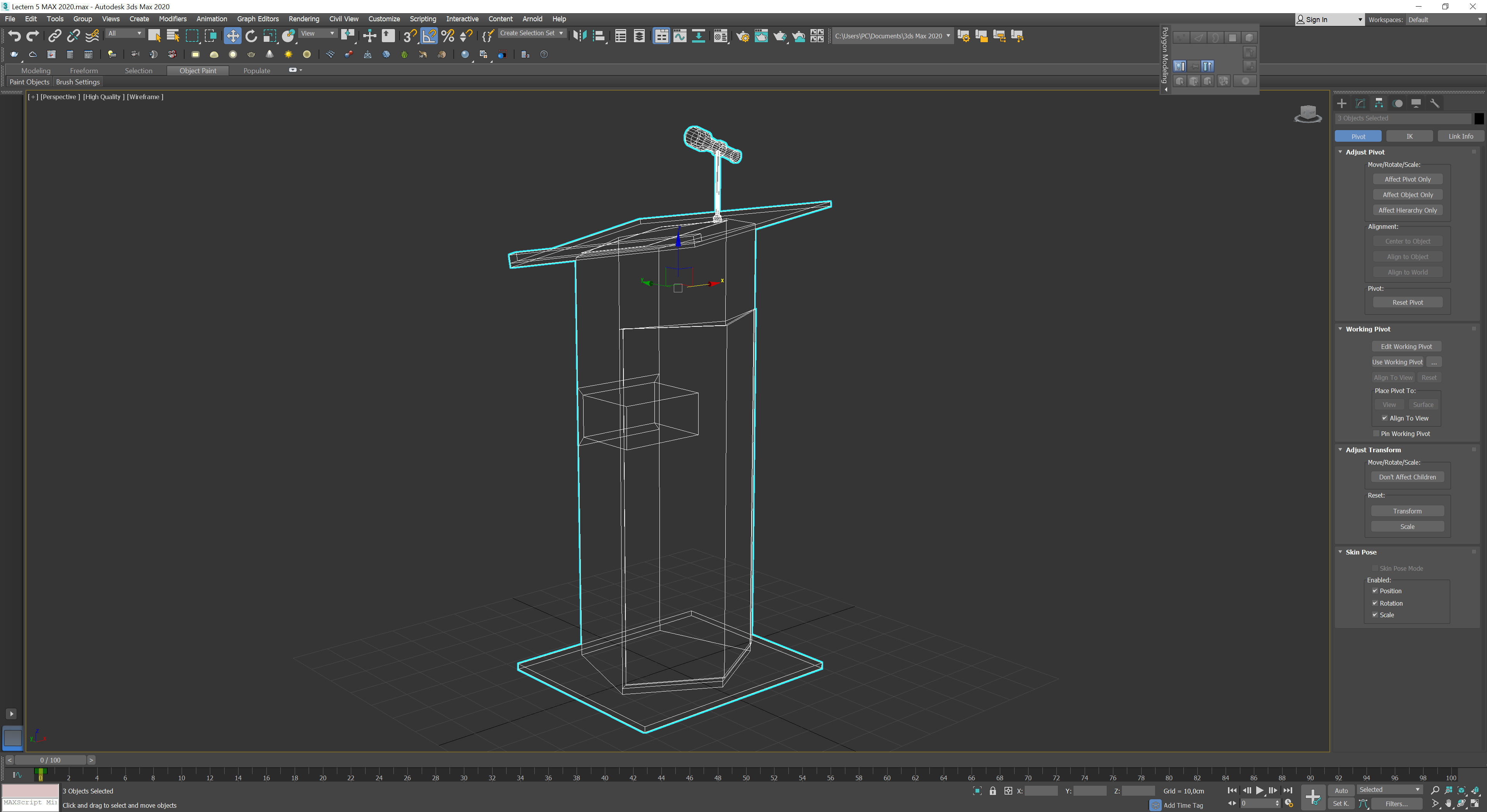Image resolution: width=1487 pixels, height=812 pixels.
Task: Click the Selection Lock toggle padlock
Action: point(992,791)
